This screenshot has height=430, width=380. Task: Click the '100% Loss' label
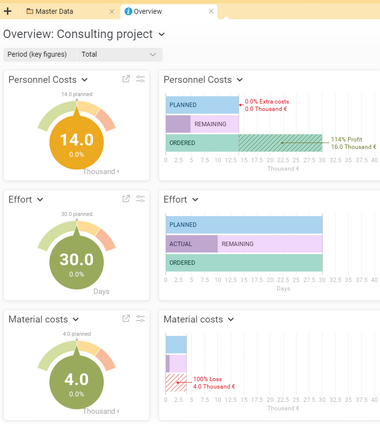pyautogui.click(x=207, y=379)
